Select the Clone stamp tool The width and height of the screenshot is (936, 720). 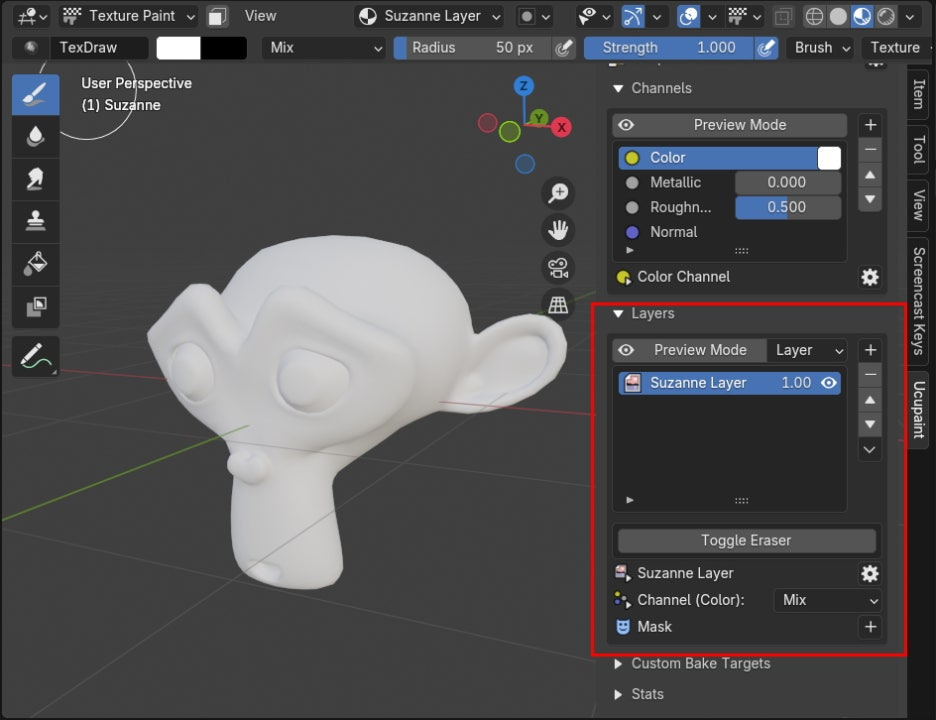(35, 221)
